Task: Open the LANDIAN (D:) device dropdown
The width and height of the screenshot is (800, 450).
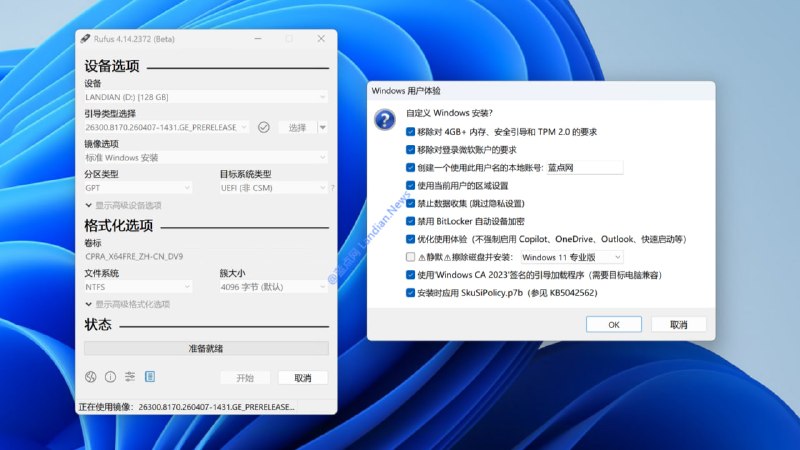Action: pyautogui.click(x=206, y=97)
